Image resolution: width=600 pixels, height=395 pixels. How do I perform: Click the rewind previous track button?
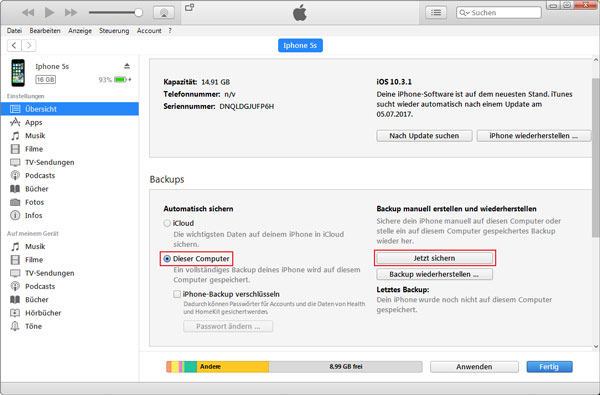pos(28,13)
